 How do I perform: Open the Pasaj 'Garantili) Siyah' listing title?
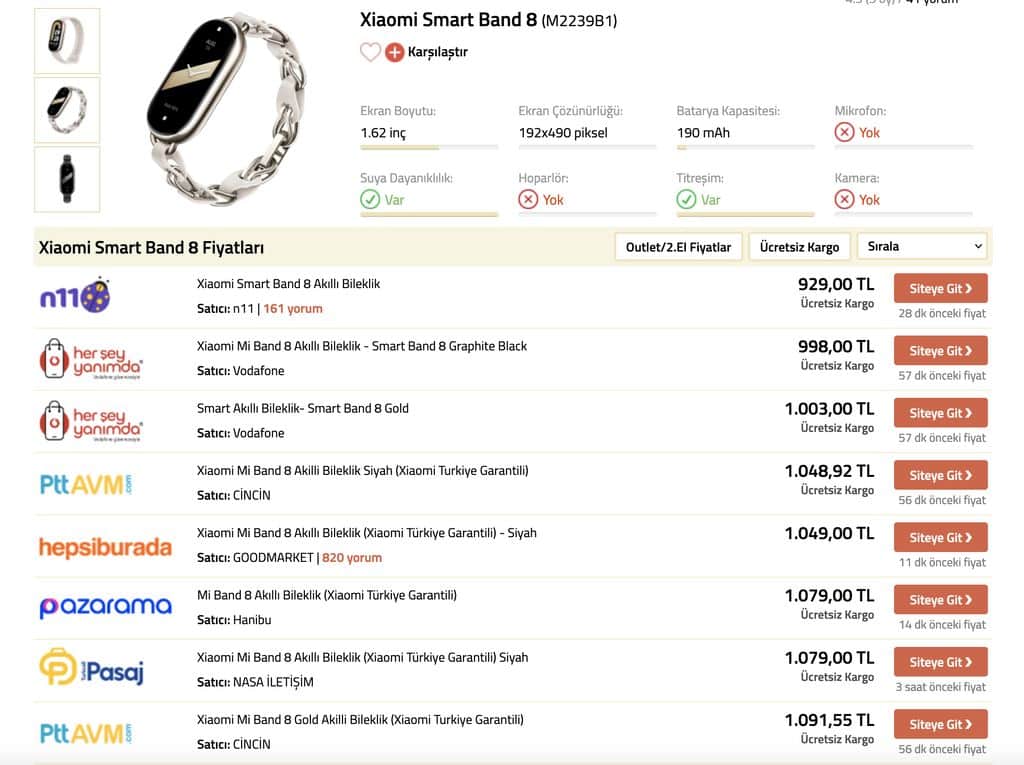pos(362,657)
